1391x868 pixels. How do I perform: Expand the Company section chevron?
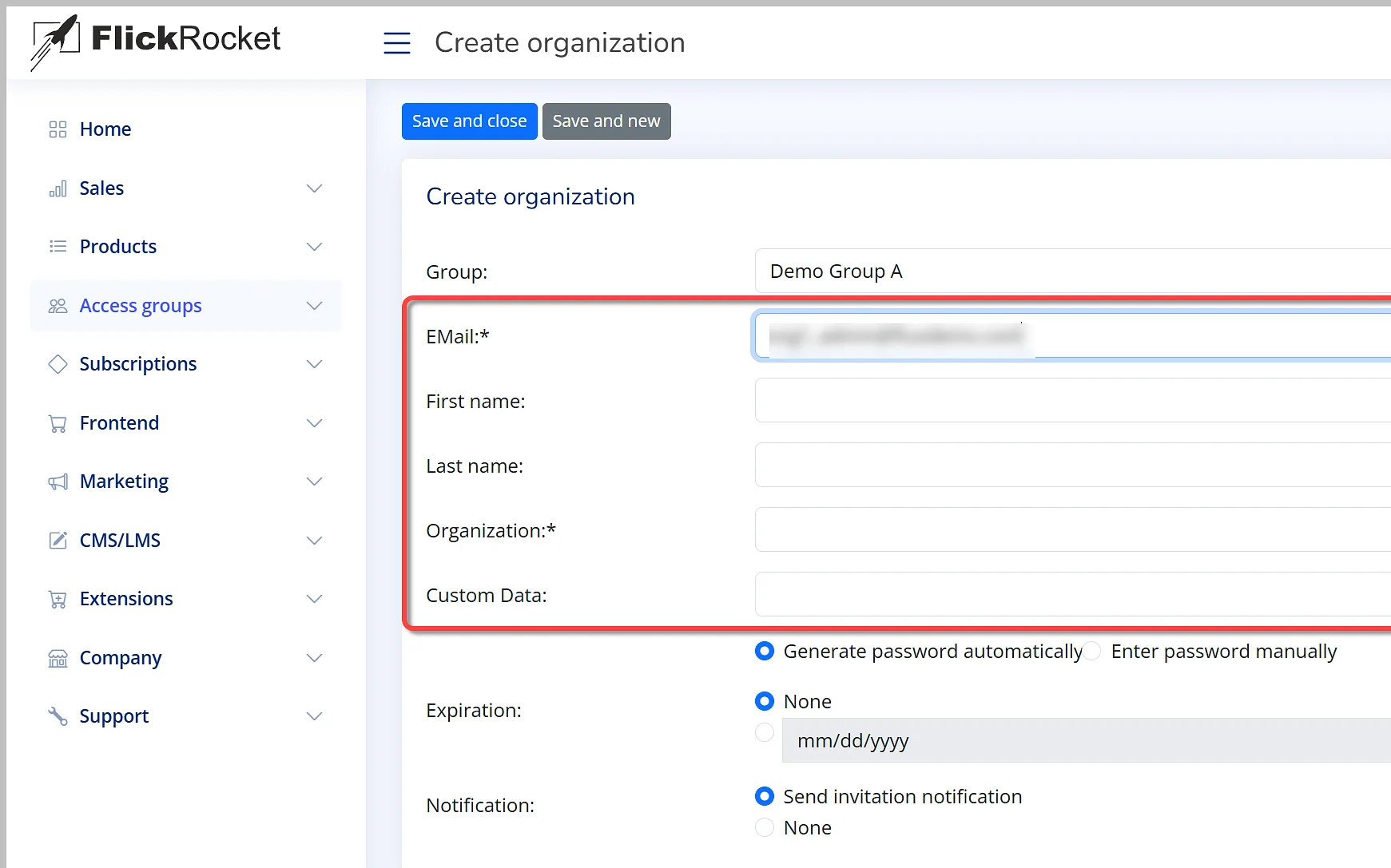(x=315, y=658)
